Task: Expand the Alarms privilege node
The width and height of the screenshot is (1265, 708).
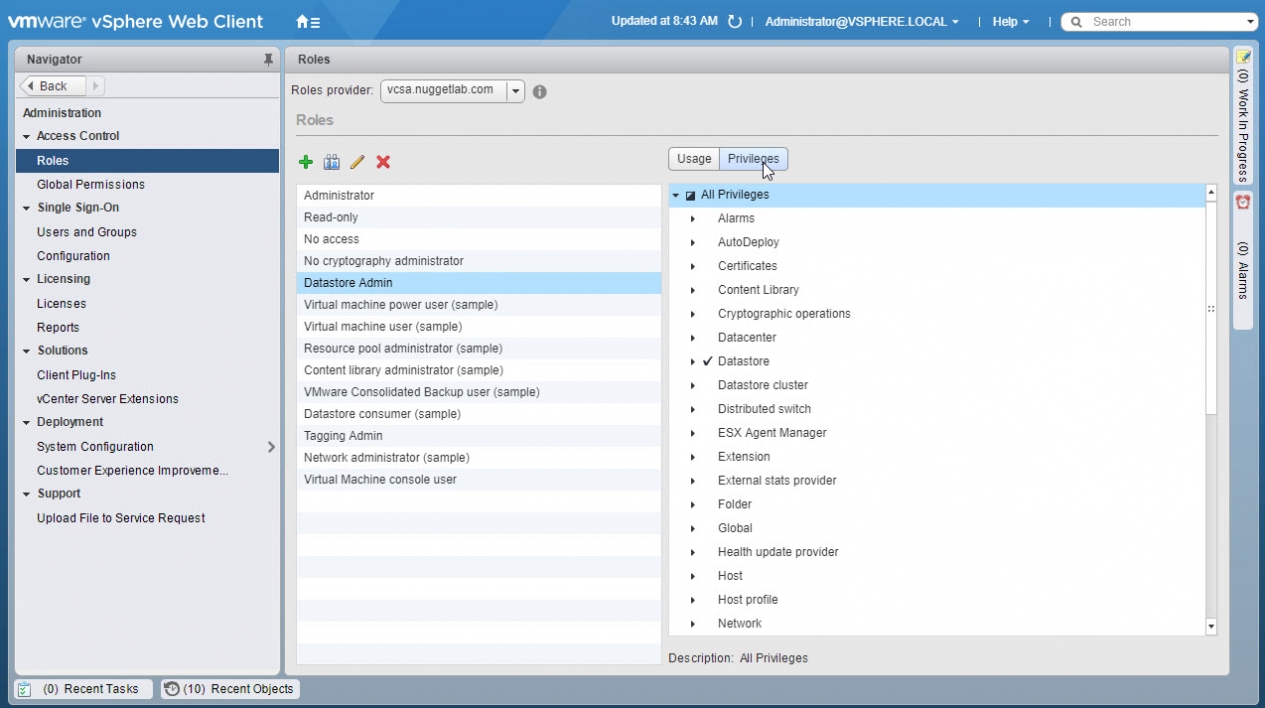Action: pos(693,219)
